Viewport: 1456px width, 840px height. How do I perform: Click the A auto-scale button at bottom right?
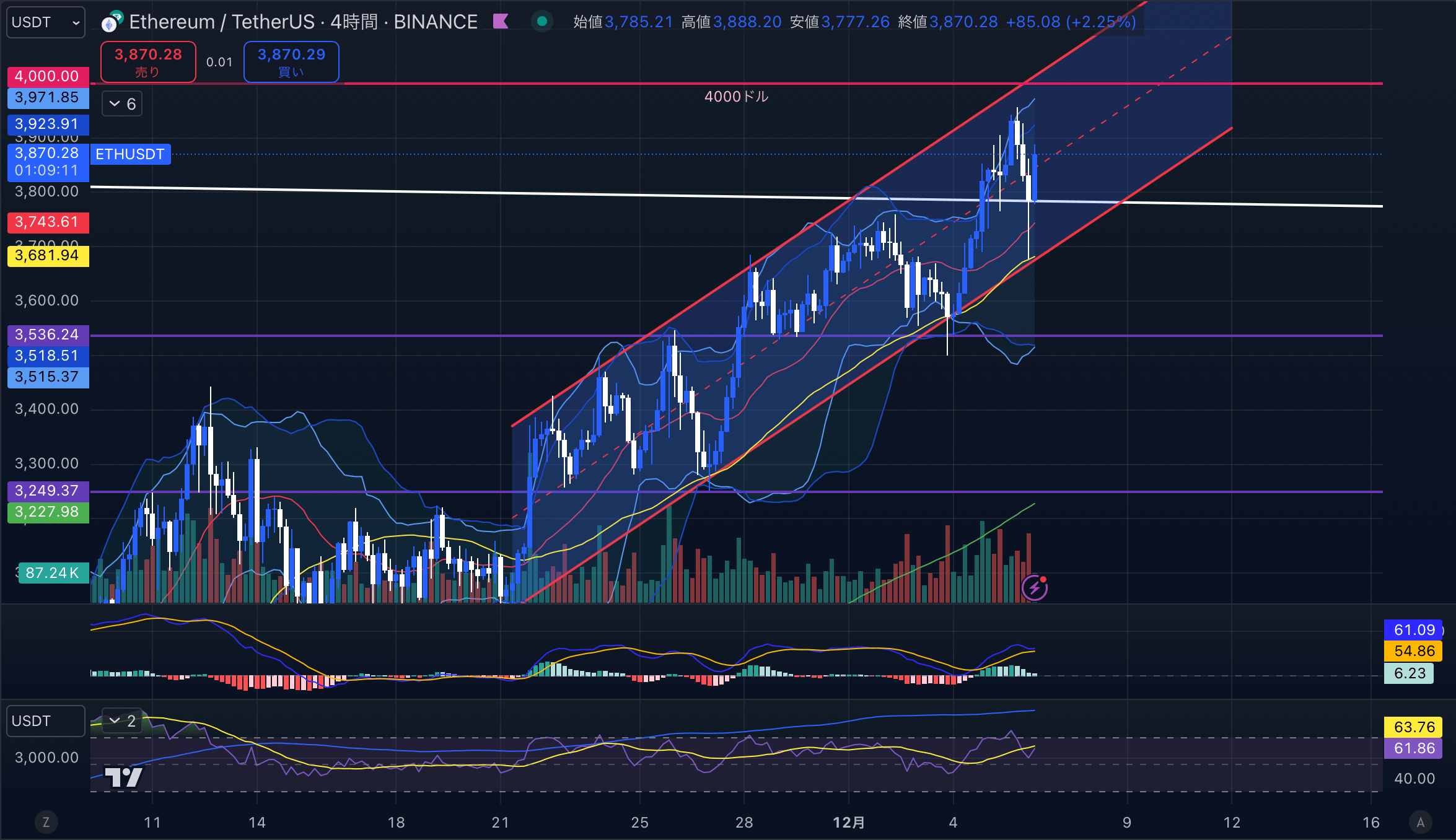click(1421, 822)
